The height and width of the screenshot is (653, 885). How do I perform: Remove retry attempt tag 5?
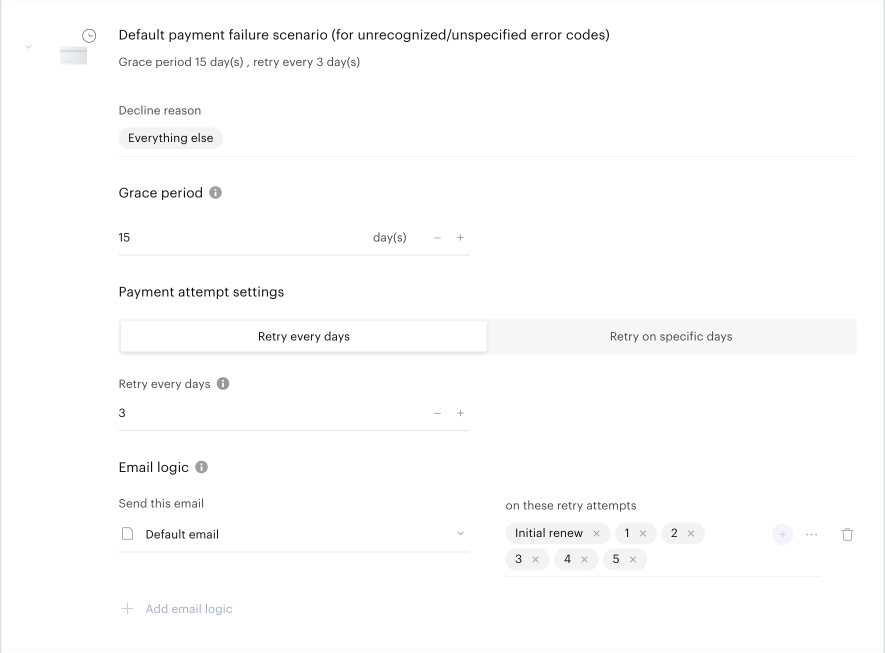(633, 559)
